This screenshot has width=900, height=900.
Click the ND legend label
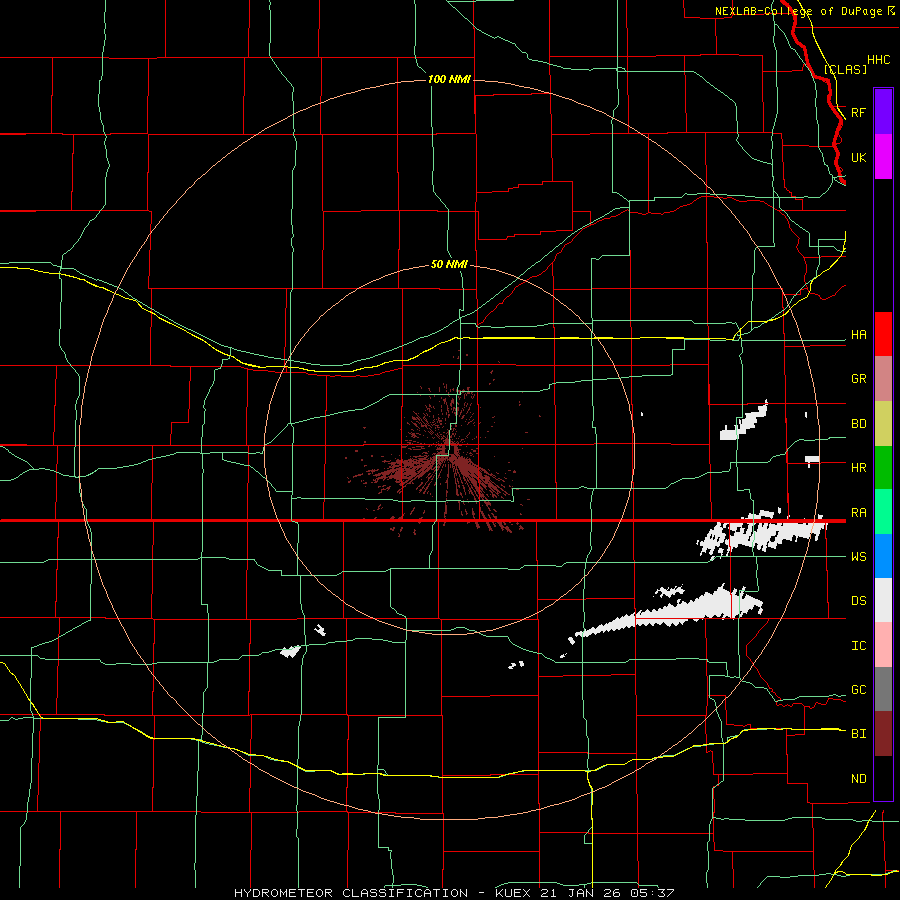(858, 779)
